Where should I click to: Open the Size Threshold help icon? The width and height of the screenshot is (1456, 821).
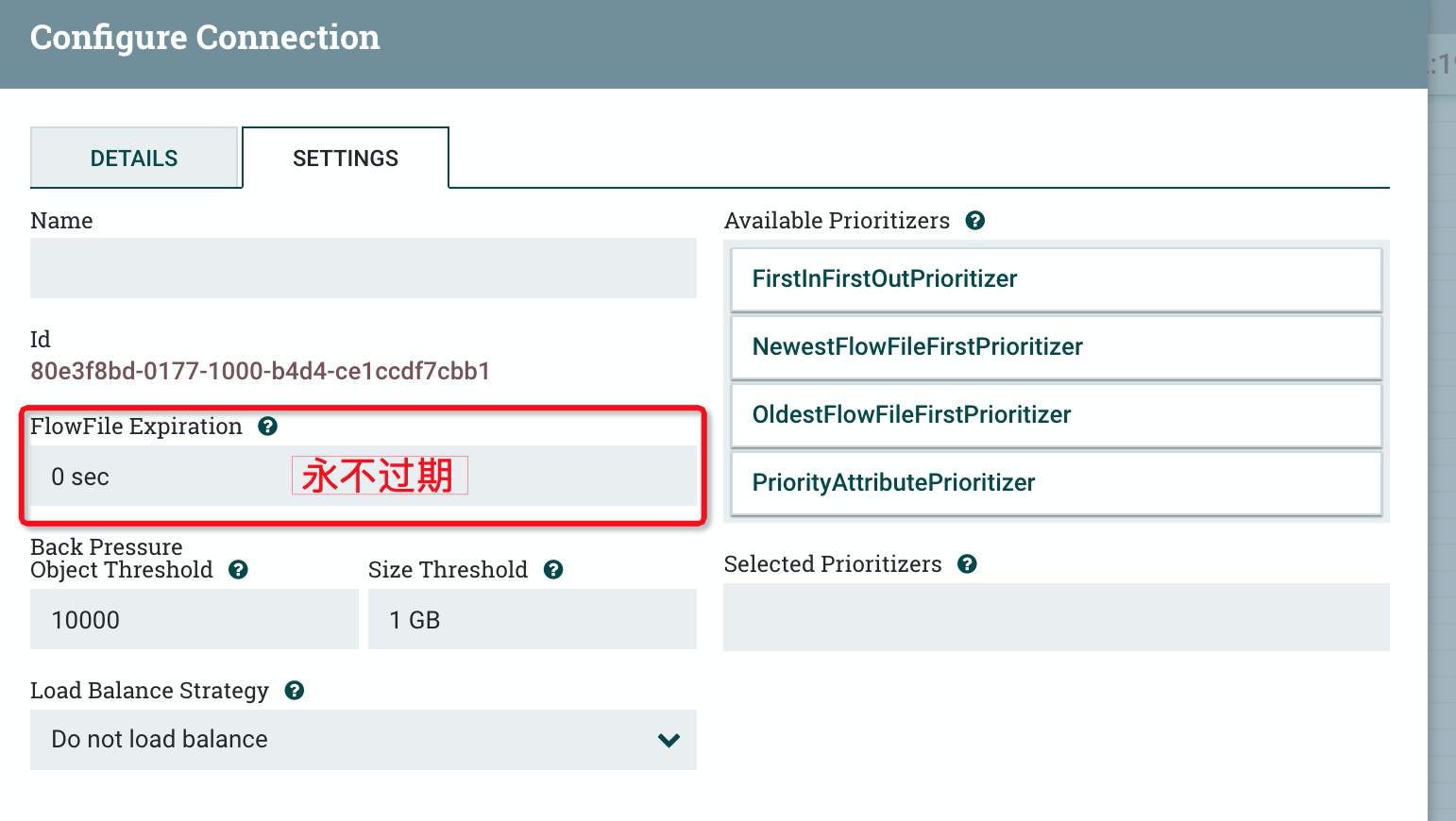tap(555, 569)
